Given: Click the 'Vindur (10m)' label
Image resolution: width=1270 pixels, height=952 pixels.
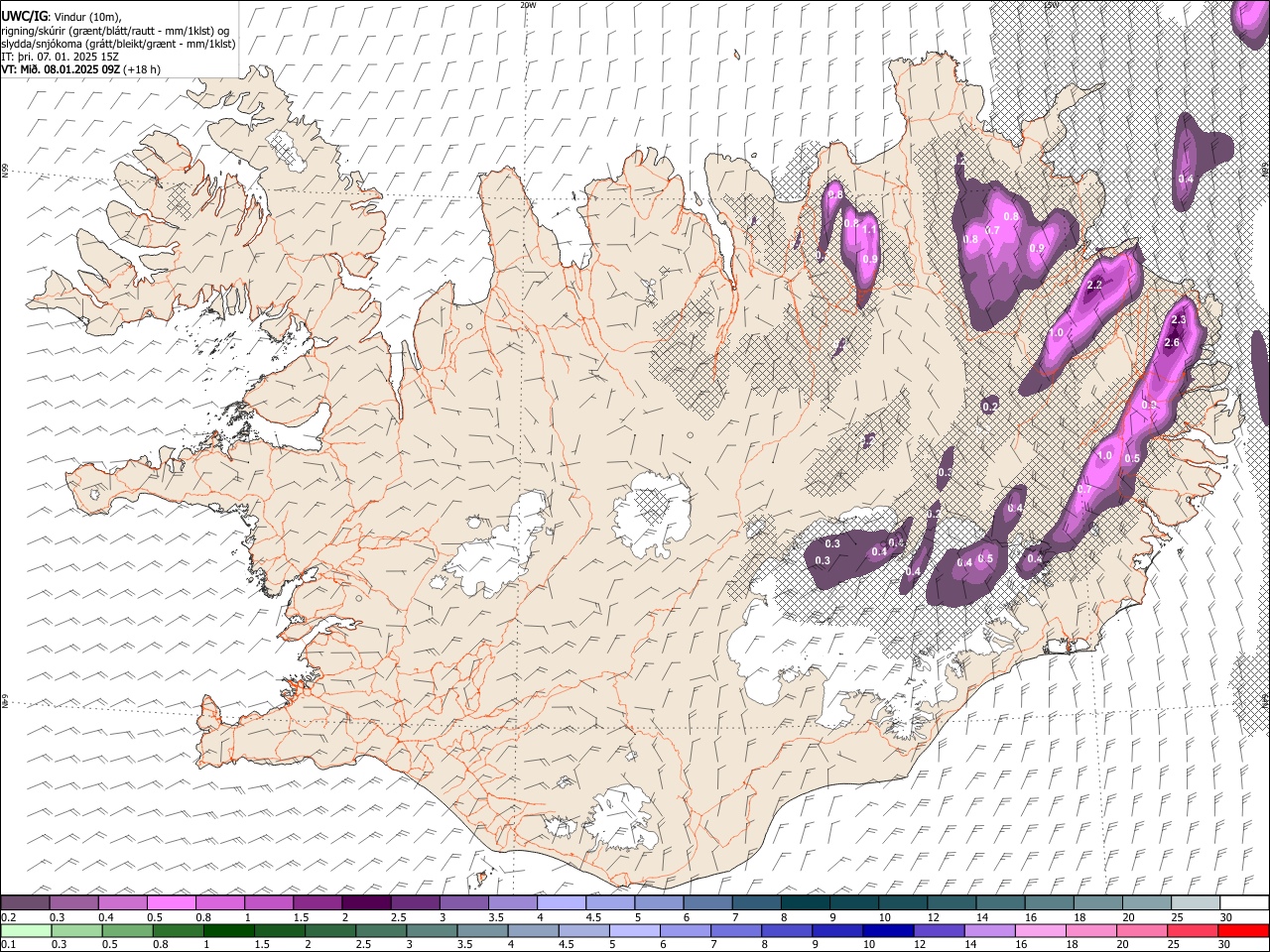Looking at the screenshot, I should [87, 17].
